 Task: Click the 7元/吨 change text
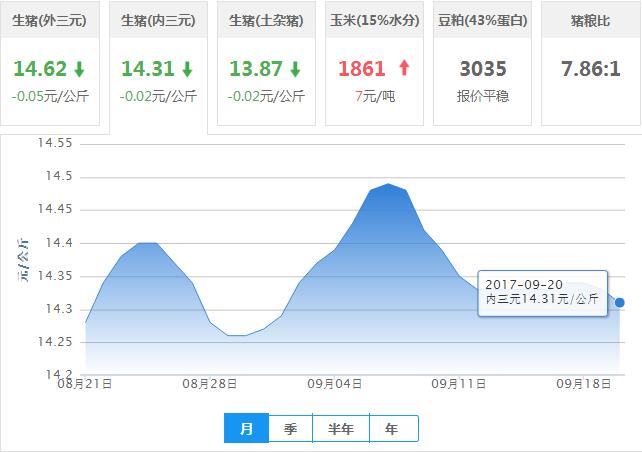pos(375,97)
